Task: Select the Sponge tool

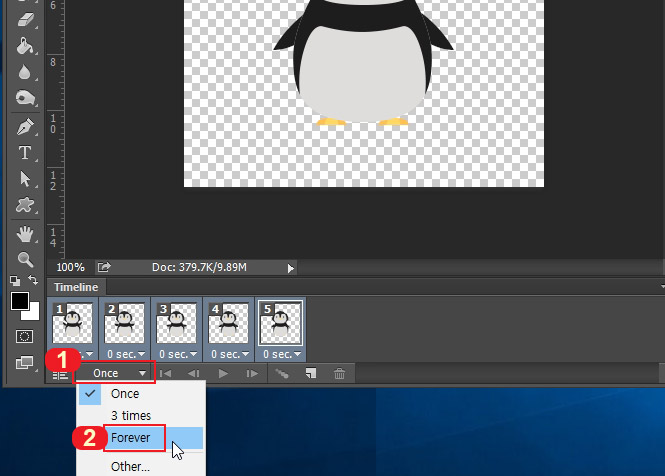Action: pyautogui.click(x=25, y=98)
